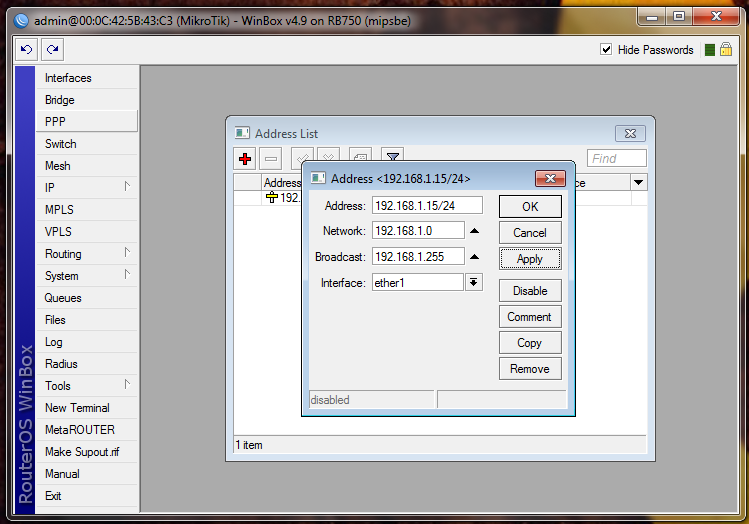Image resolution: width=749 pixels, height=524 pixels.
Task: Open the Log menu item
Action: [86, 342]
